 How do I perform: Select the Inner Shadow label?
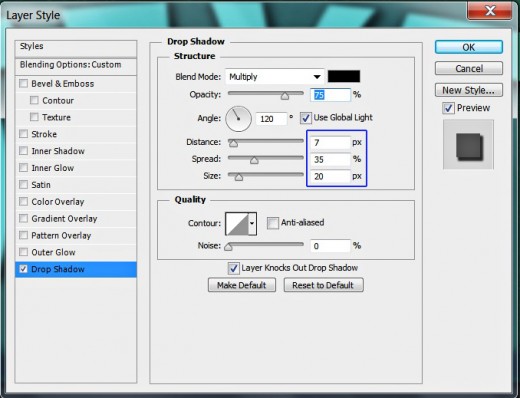pos(58,151)
